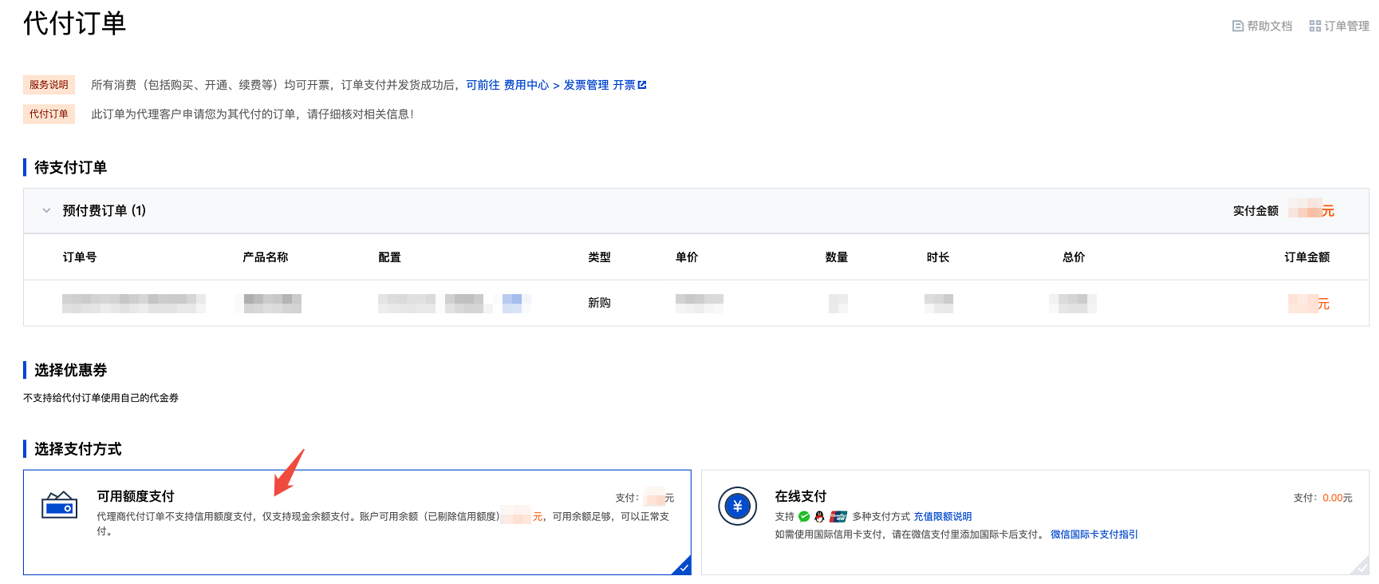Open the 微信国际卡支付指引 link

[x=1094, y=535]
